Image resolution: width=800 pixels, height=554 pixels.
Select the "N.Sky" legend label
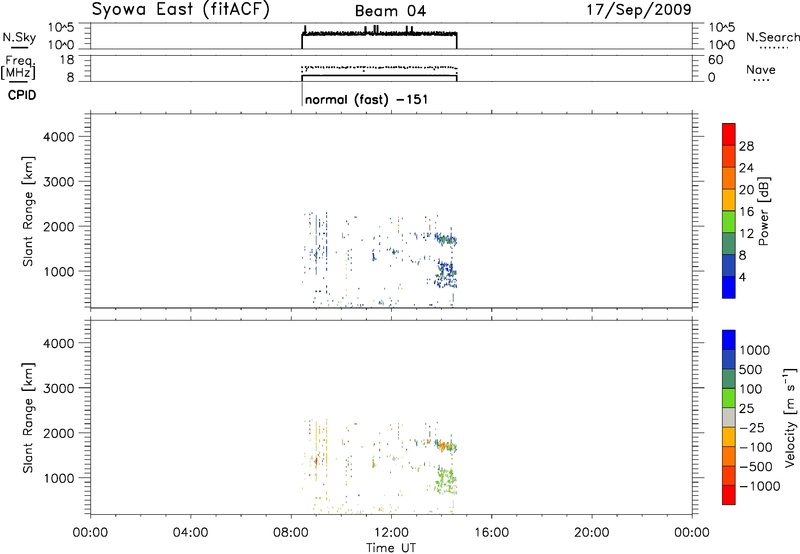tap(19, 38)
